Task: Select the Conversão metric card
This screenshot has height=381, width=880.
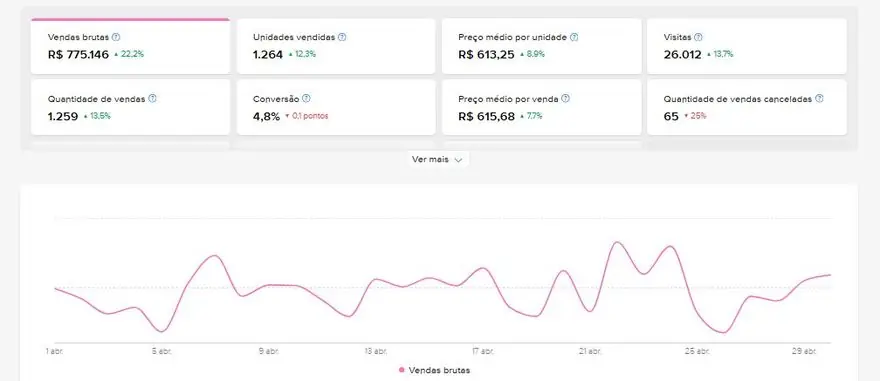Action: [x=336, y=107]
